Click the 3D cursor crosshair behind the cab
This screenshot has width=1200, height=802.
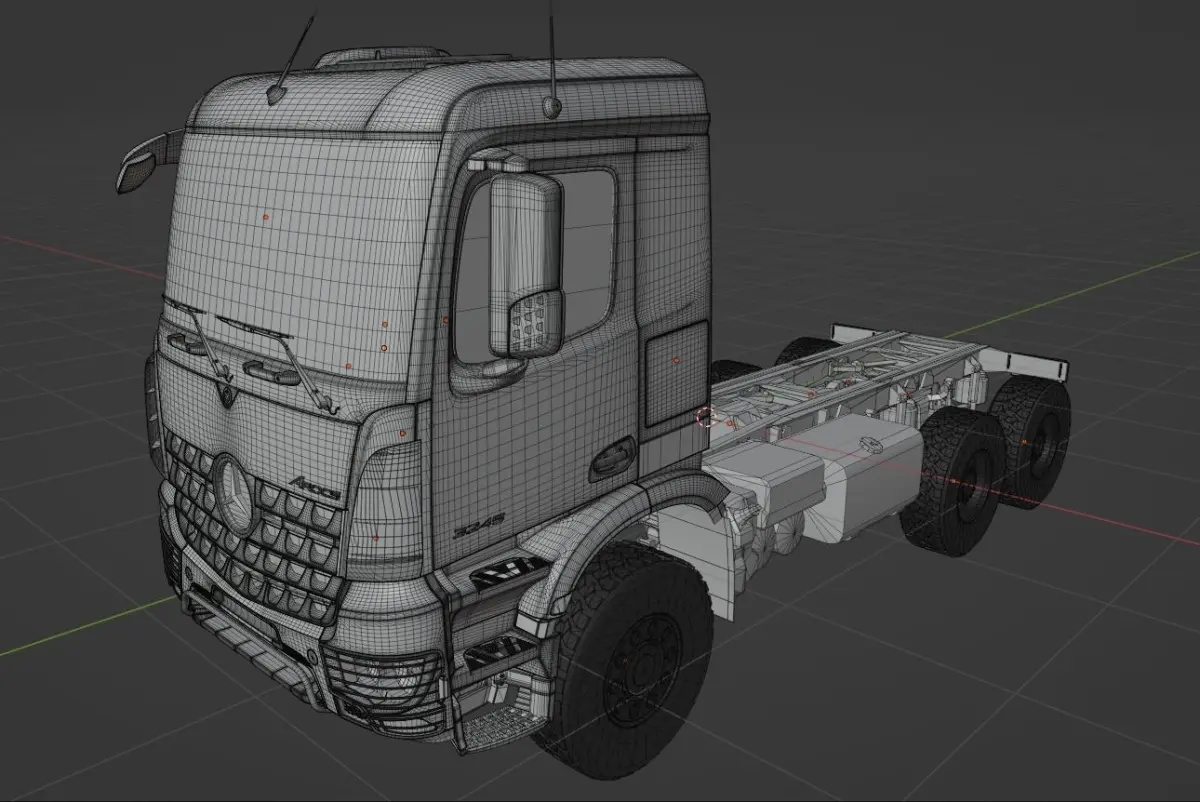point(705,417)
